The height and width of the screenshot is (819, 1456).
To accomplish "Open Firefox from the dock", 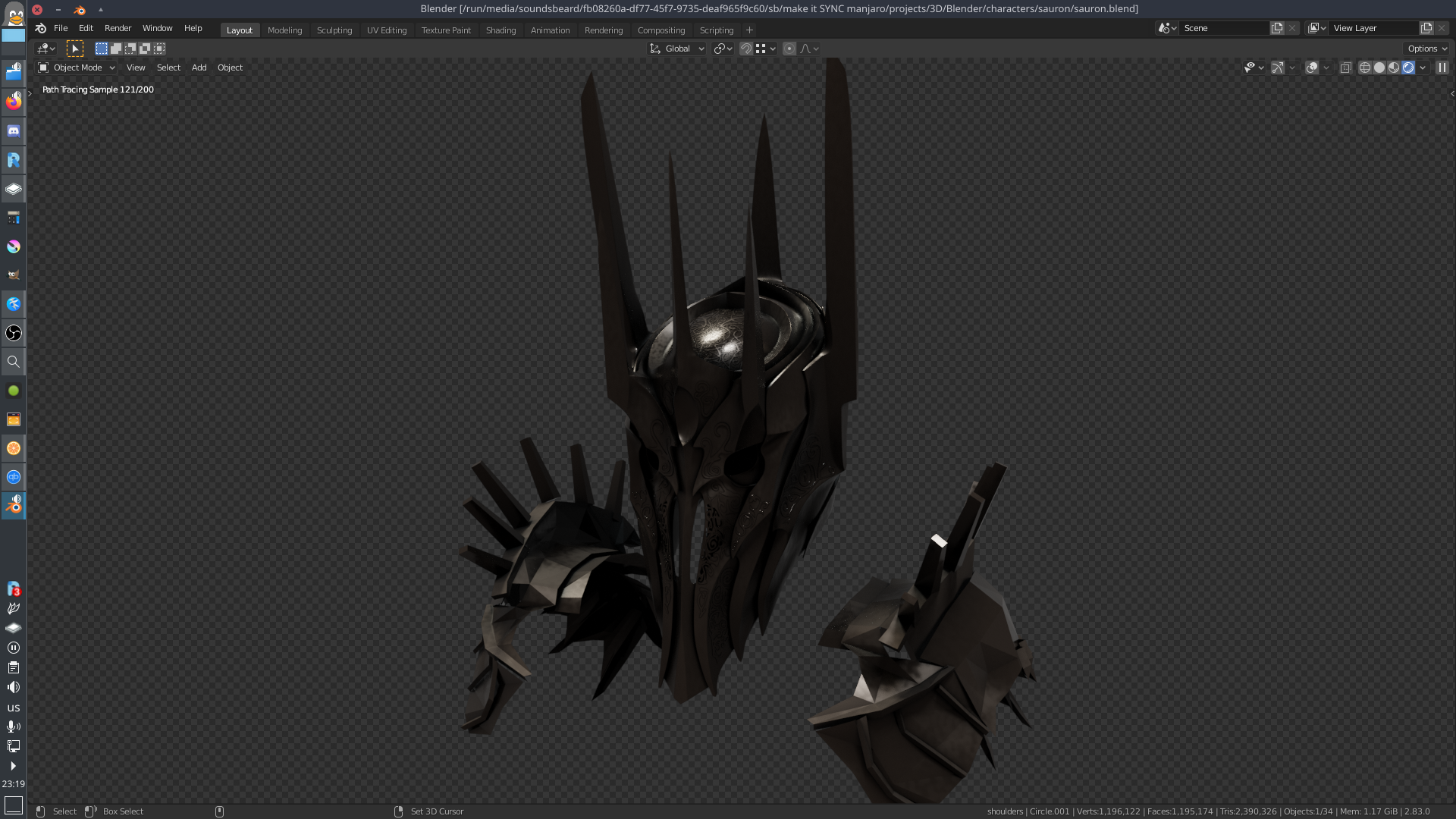I will coord(14,102).
